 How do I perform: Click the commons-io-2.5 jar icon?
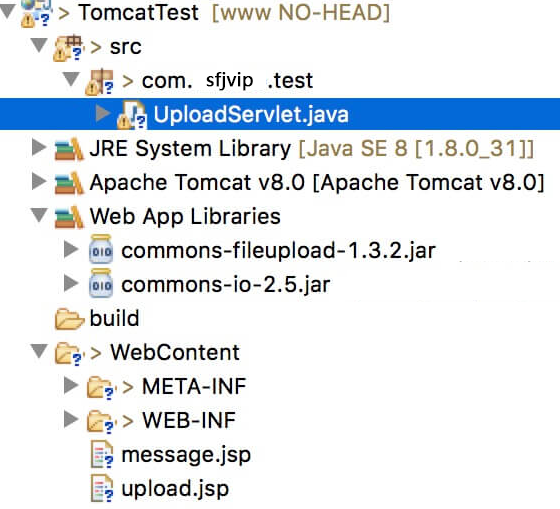click(101, 283)
